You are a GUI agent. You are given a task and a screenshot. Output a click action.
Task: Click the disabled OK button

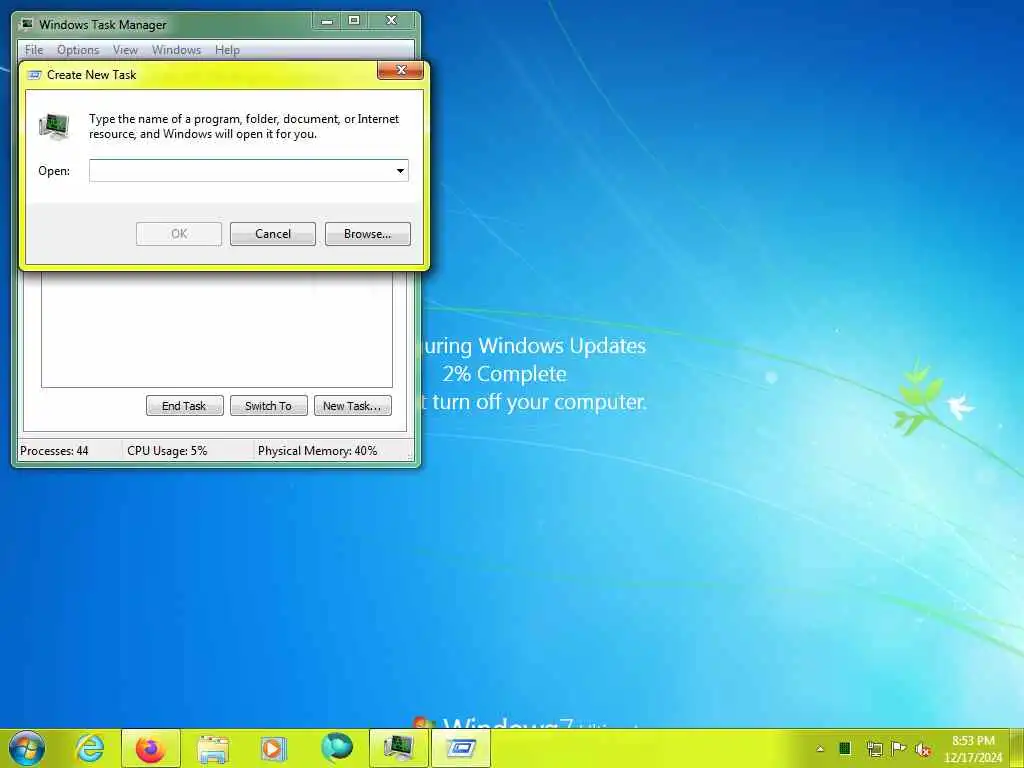click(x=179, y=234)
